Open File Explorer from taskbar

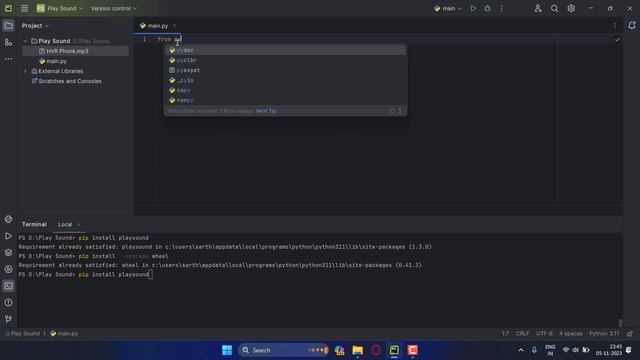[358, 350]
